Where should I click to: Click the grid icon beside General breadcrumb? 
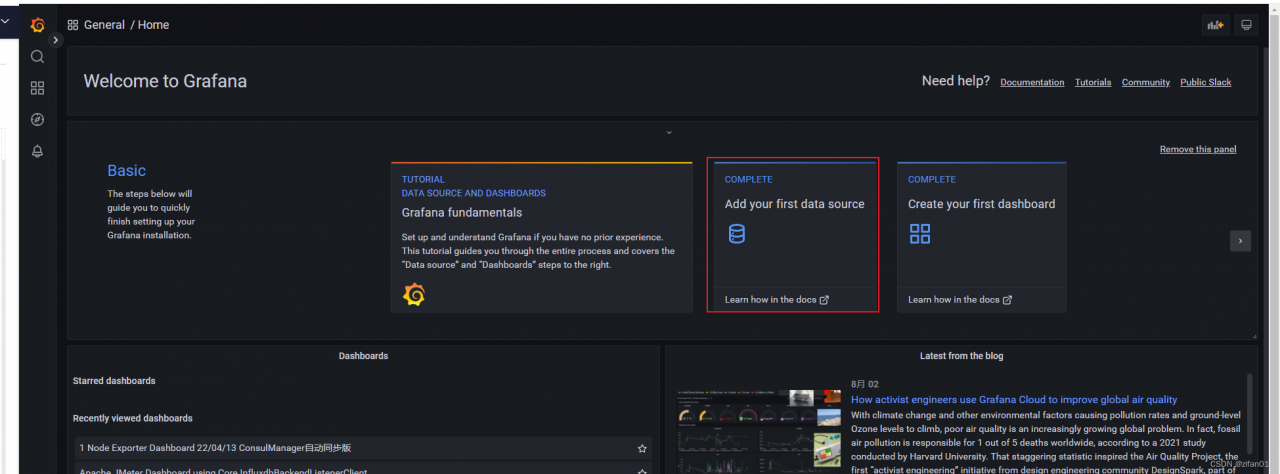point(73,25)
